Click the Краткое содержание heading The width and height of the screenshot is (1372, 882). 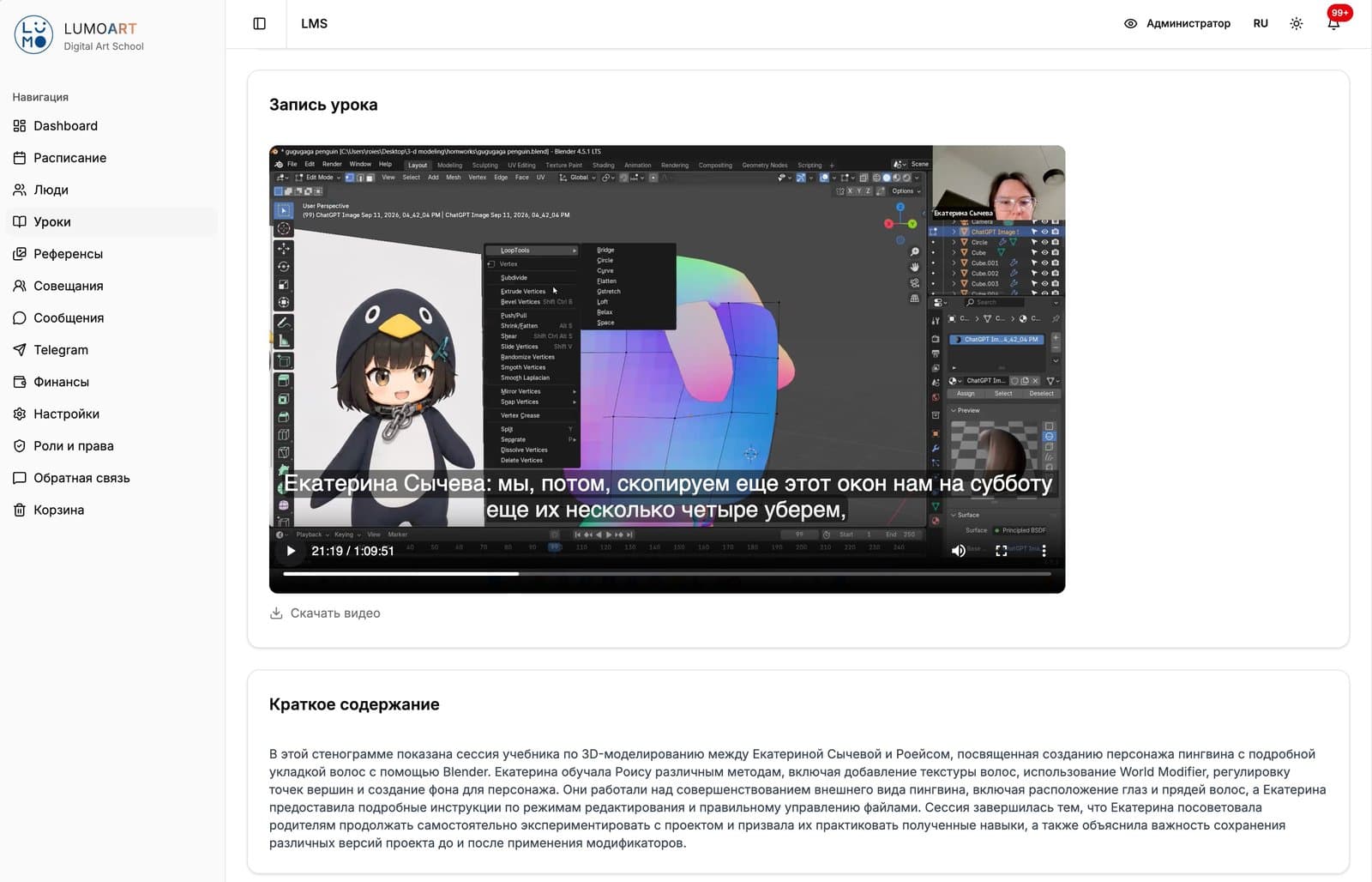point(354,704)
